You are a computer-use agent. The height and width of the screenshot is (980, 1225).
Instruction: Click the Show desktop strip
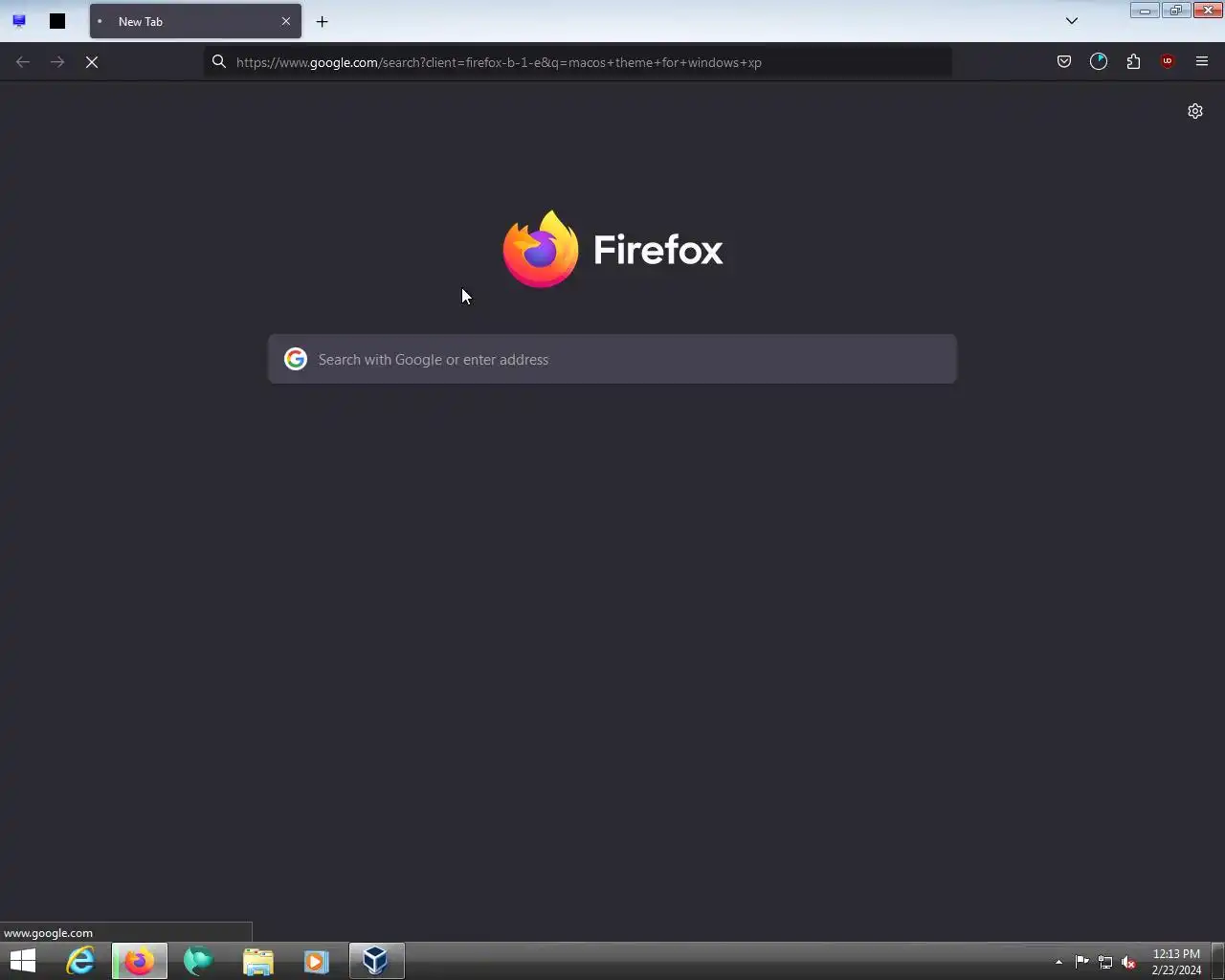[1218, 961]
